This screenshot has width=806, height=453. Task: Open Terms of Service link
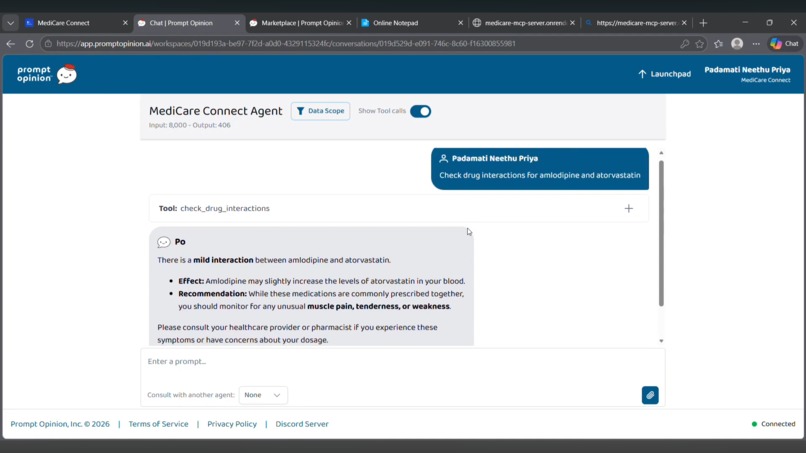point(158,424)
